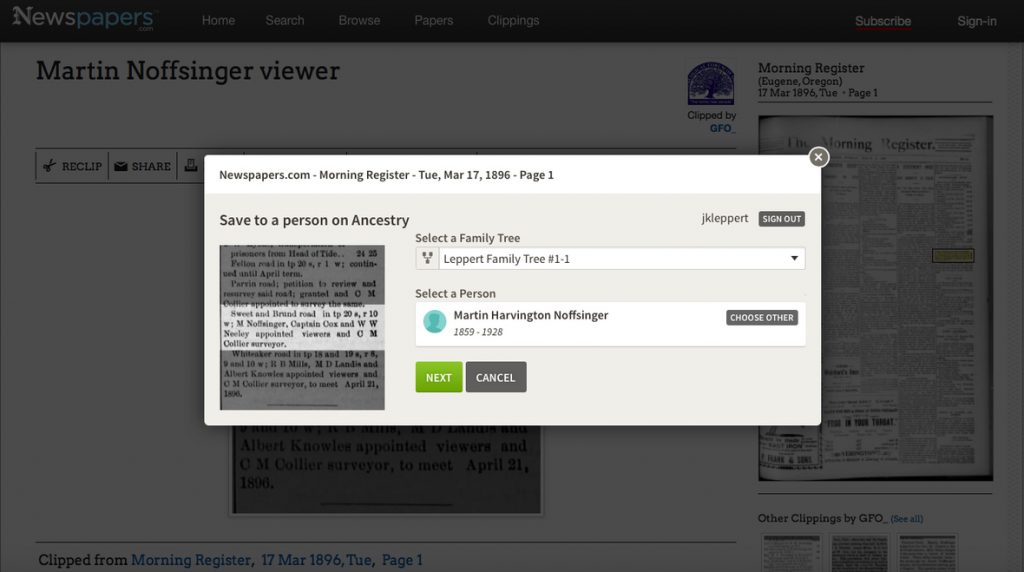The image size is (1024, 572).
Task: Go to the Papers navigation item
Action: pyautogui.click(x=433, y=20)
